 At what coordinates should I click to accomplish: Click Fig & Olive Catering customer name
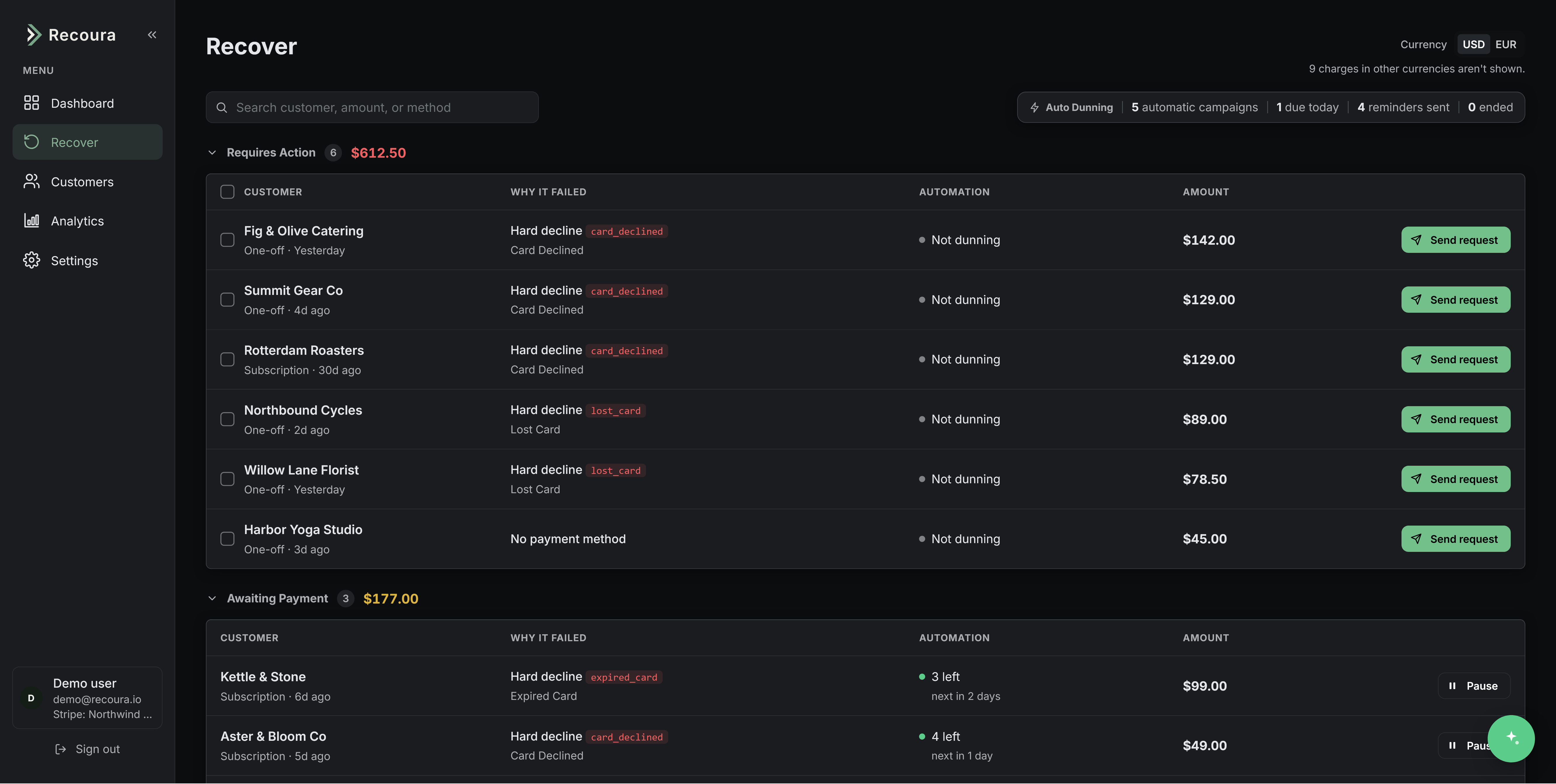[304, 231]
